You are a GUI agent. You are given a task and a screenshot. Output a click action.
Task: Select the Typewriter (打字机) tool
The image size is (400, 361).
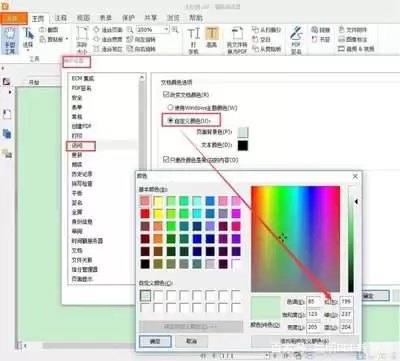[x=193, y=41]
